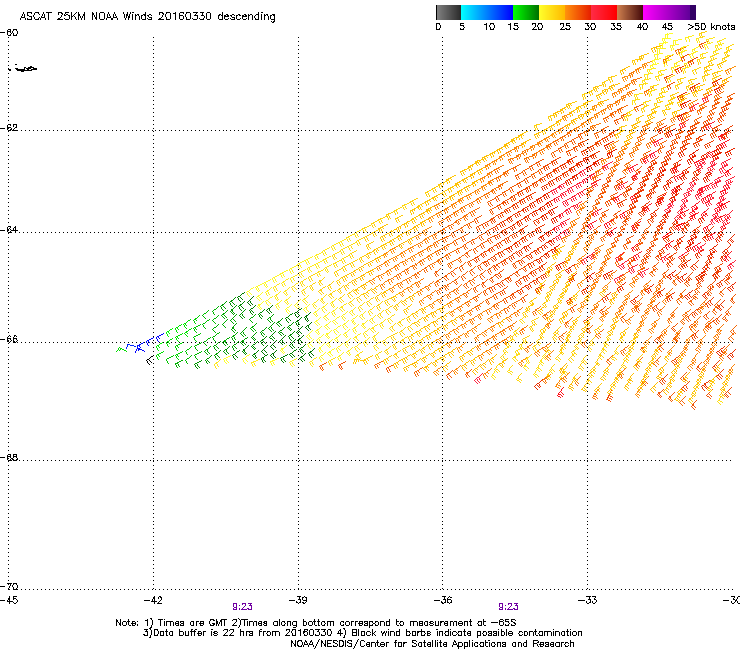Click the legend tick label '10'

(489, 27)
